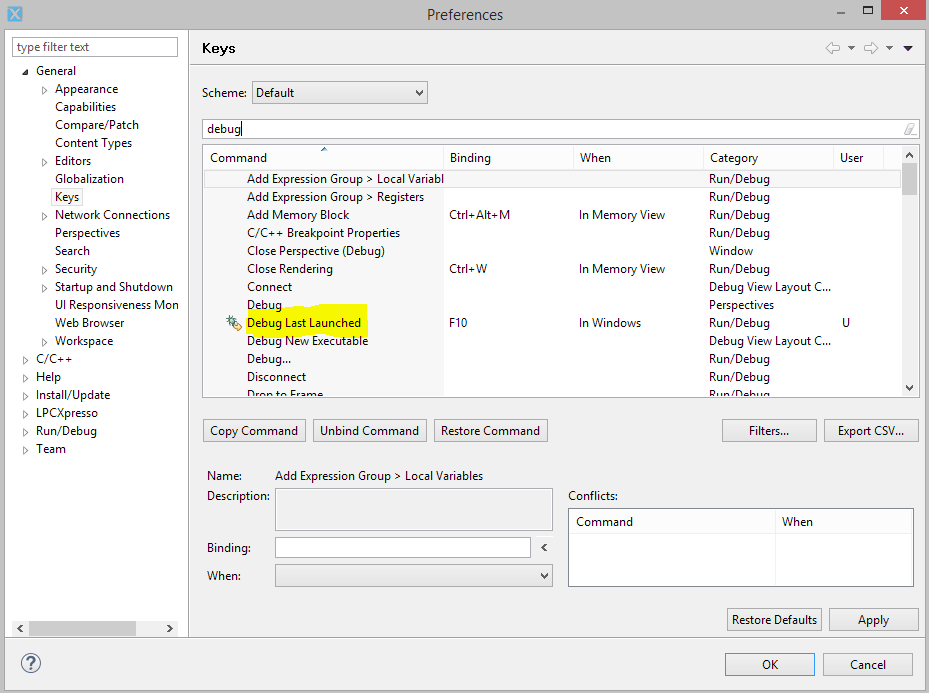Open the Keys page view menu
The width and height of the screenshot is (929, 693).
pos(908,48)
